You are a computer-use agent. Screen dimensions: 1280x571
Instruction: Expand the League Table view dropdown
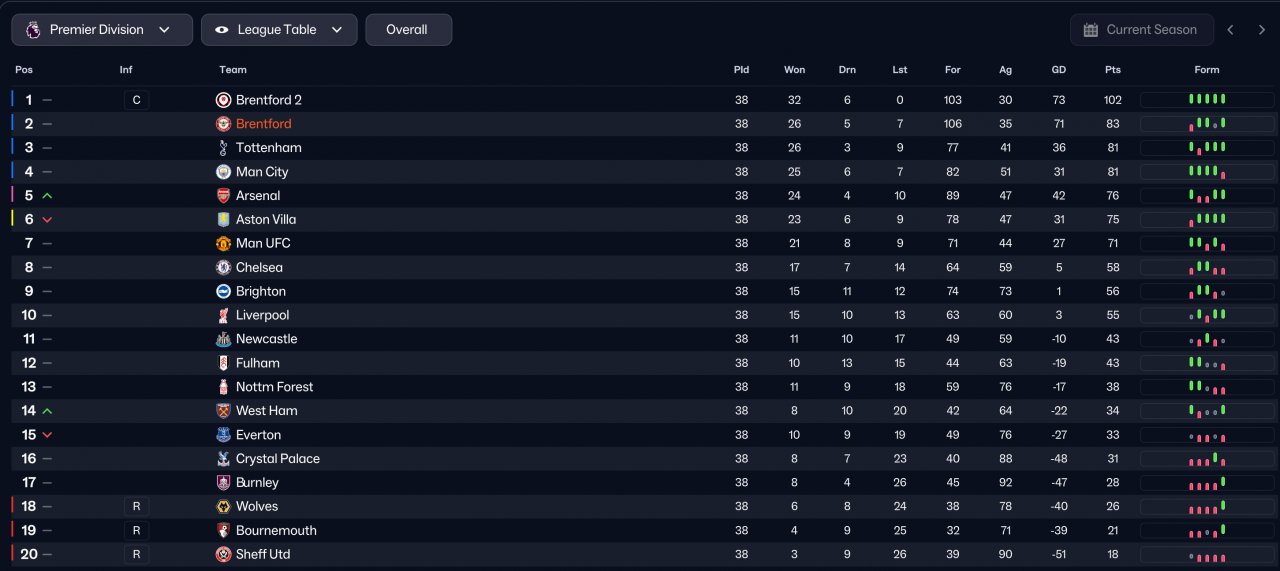tap(279, 30)
